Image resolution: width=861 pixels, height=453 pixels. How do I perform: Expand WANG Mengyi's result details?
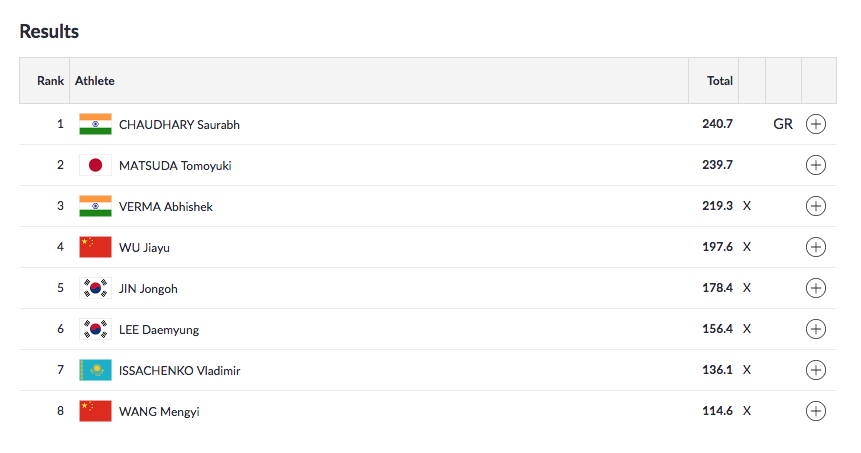click(816, 411)
